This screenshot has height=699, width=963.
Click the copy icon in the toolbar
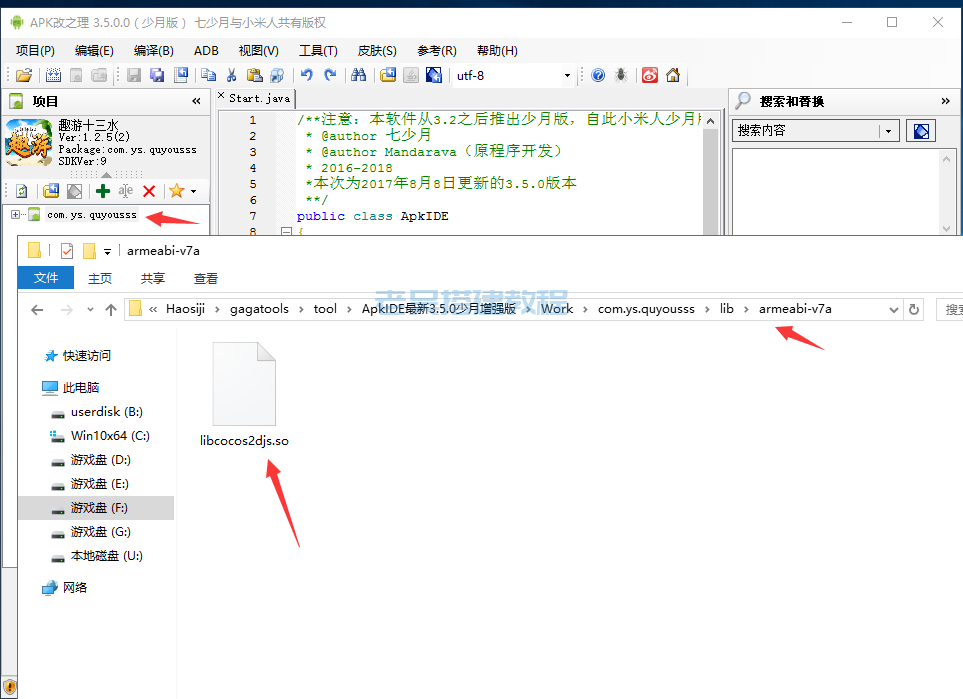[208, 75]
